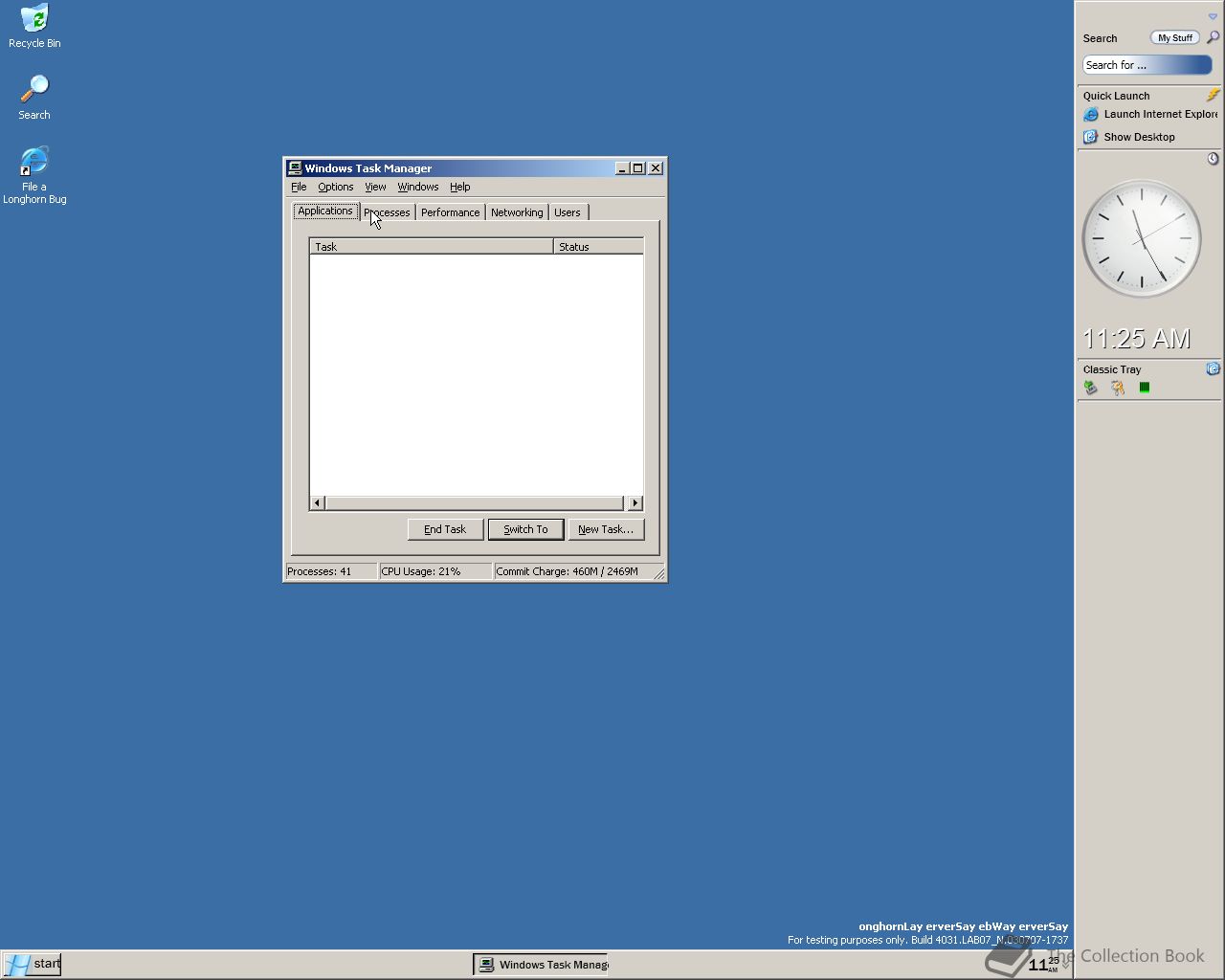
Task: Click the 11:25 AM digital time text
Action: (1136, 339)
